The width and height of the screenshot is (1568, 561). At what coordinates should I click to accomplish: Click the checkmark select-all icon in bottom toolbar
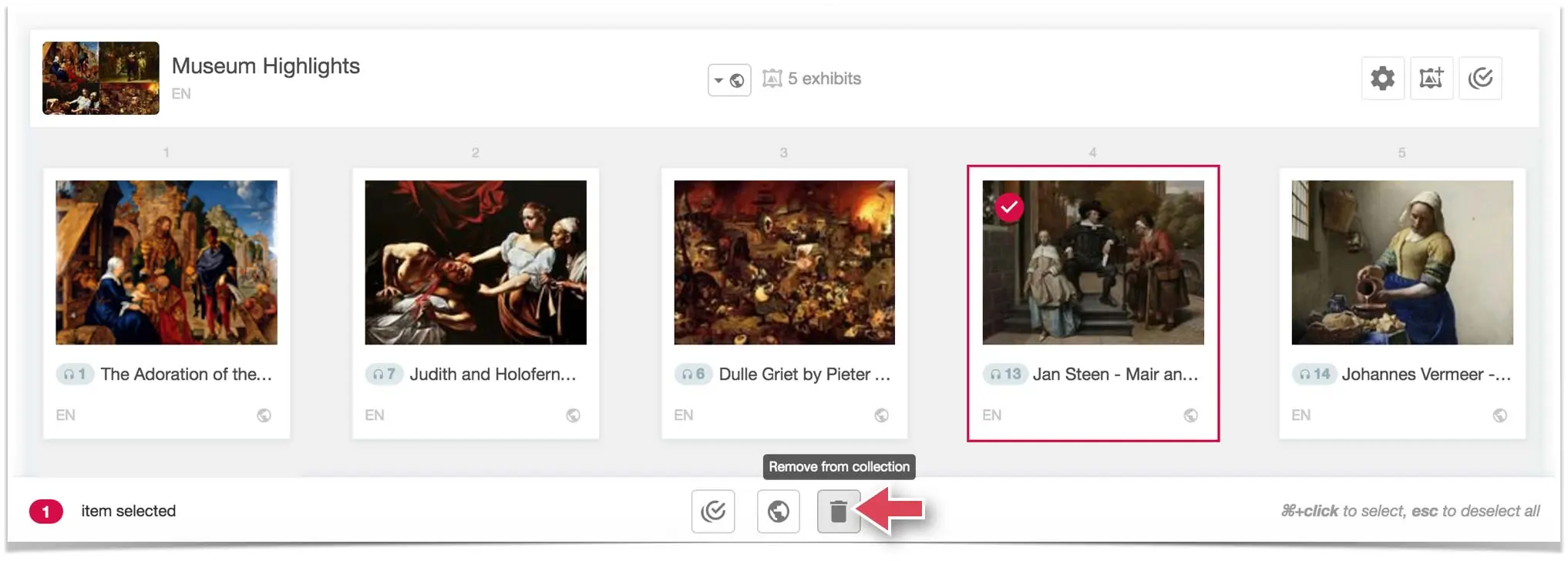713,512
